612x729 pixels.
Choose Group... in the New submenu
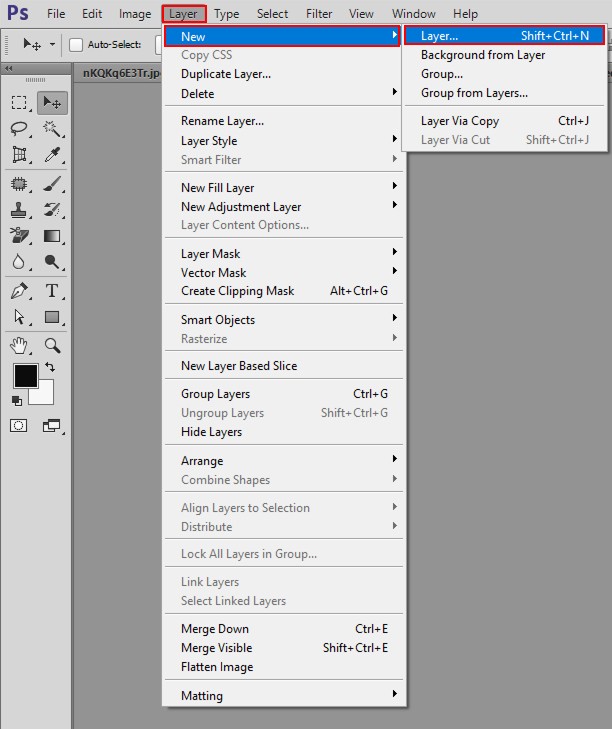click(505, 74)
